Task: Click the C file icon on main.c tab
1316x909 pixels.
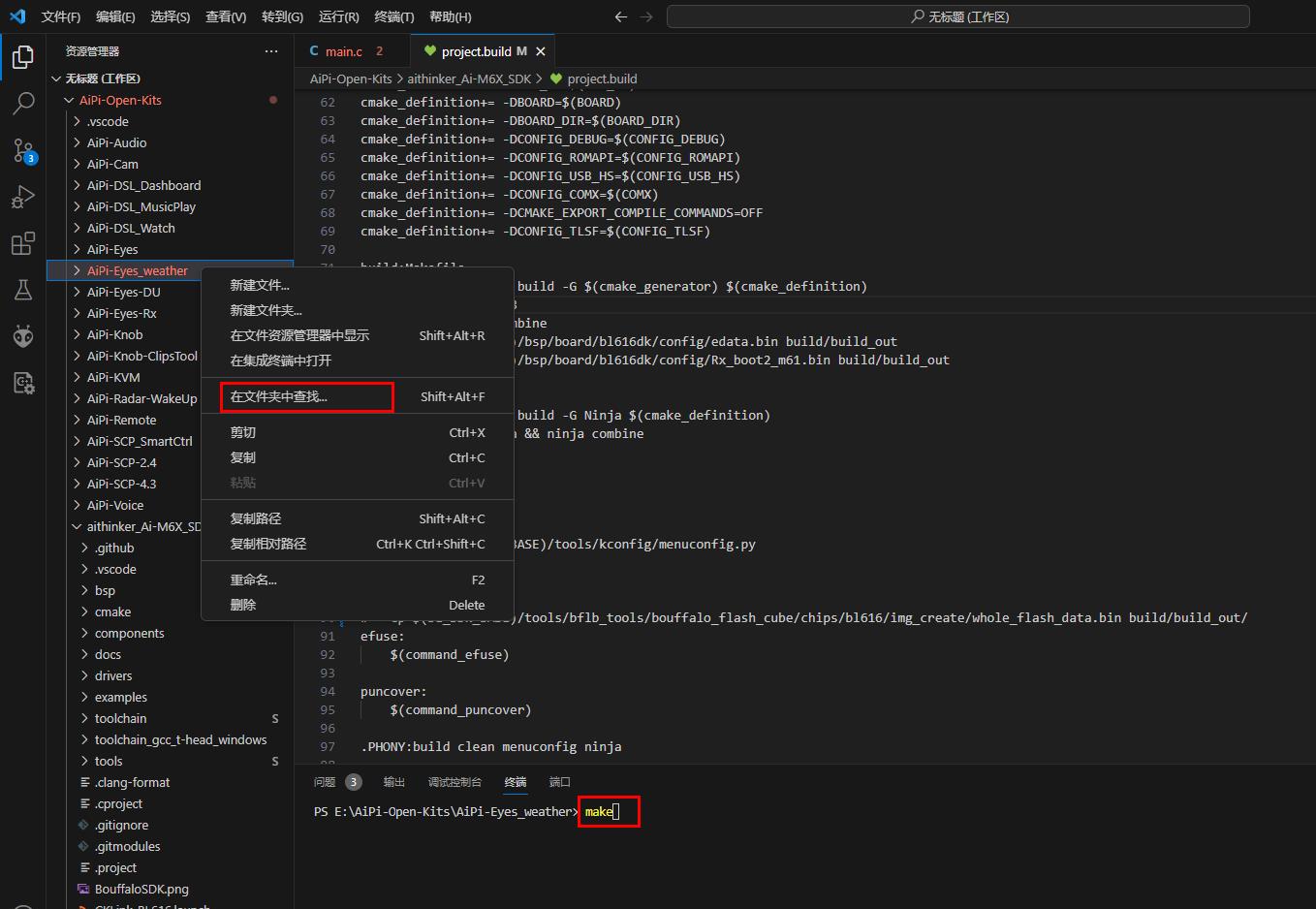Action: (314, 51)
